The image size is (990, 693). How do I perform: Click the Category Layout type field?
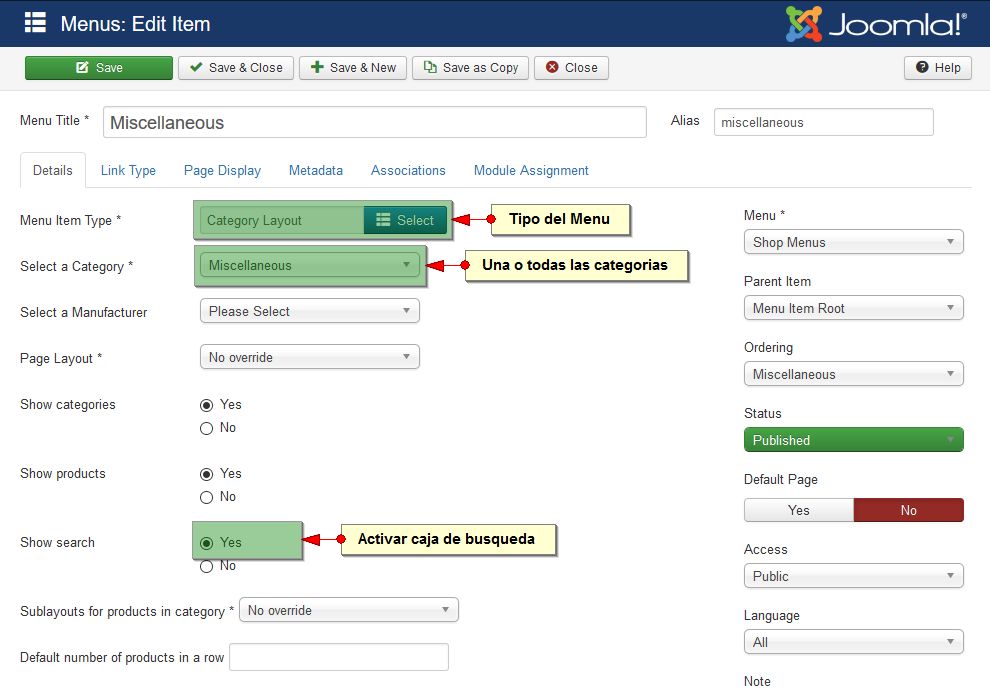point(282,220)
